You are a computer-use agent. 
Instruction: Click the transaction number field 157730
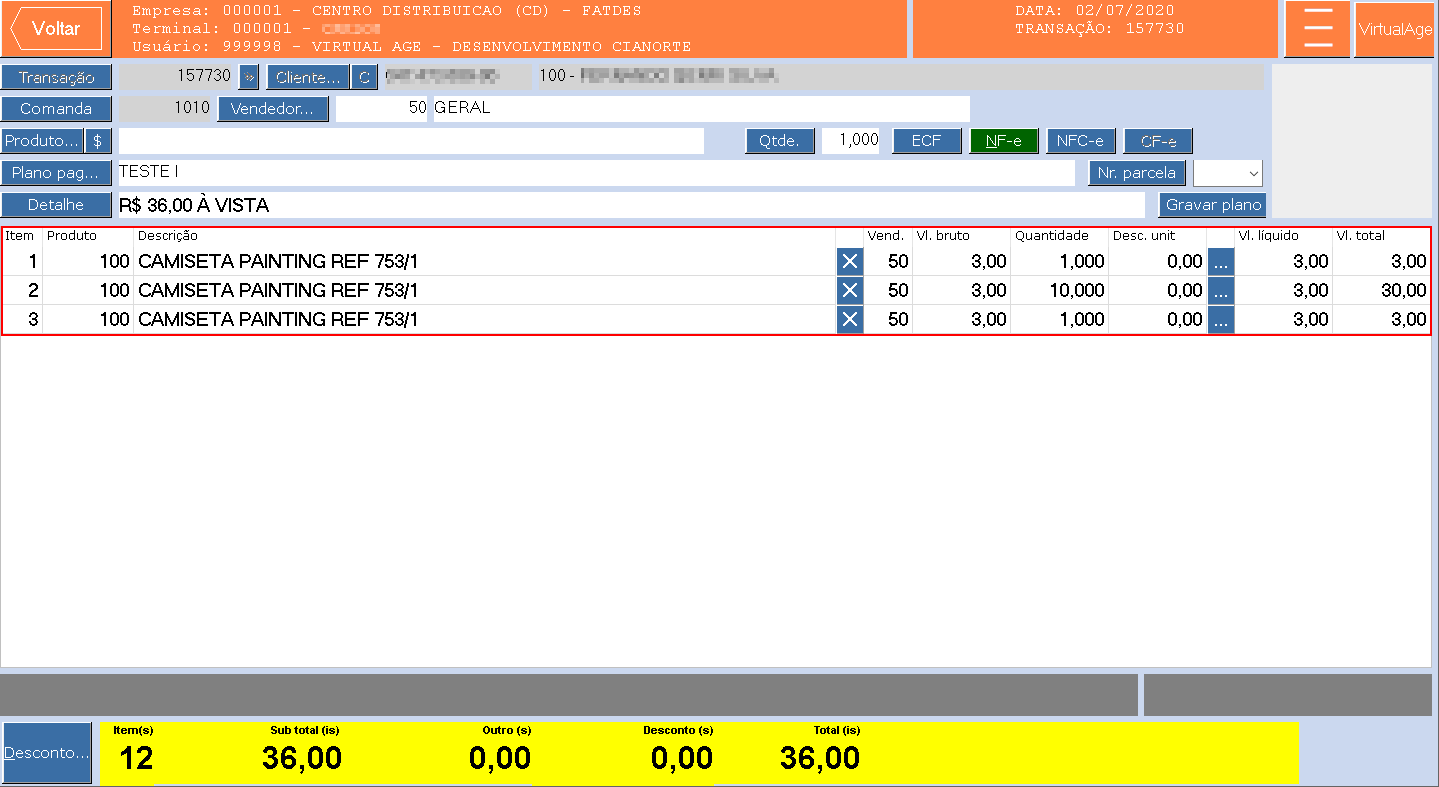(x=176, y=77)
